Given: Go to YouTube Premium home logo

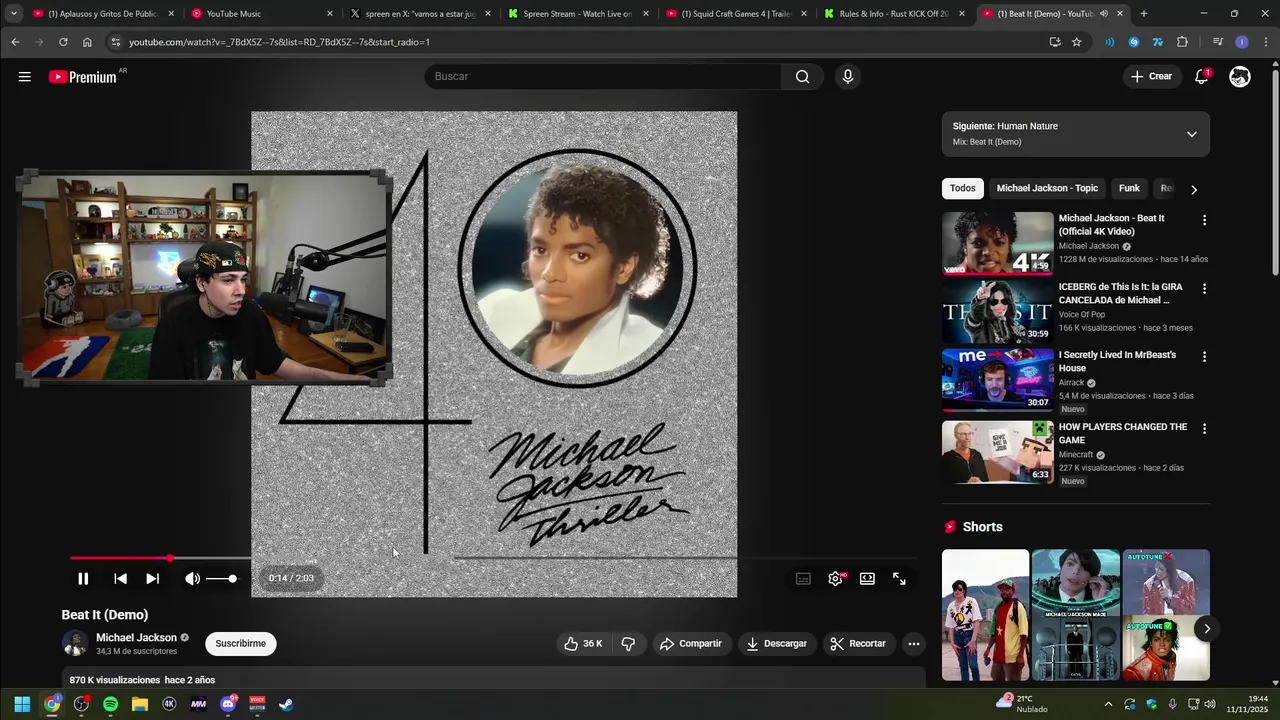Looking at the screenshot, I should [83, 77].
